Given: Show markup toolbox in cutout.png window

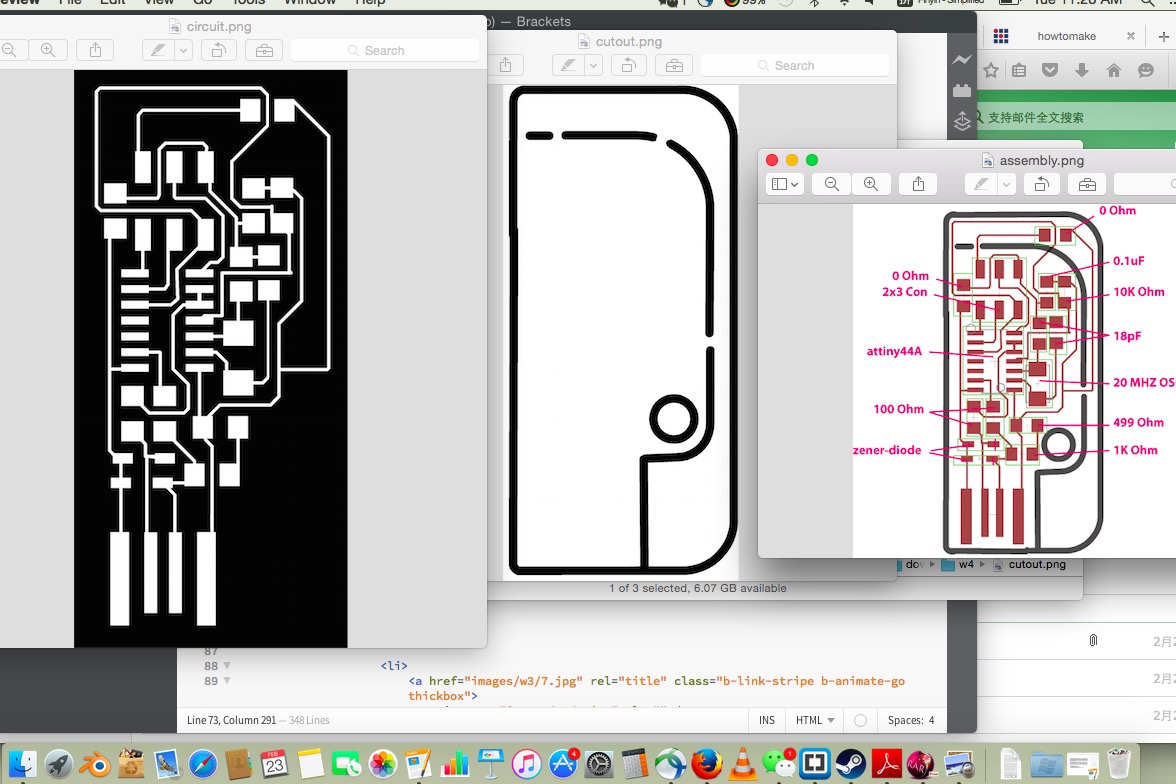Looking at the screenshot, I should [674, 65].
